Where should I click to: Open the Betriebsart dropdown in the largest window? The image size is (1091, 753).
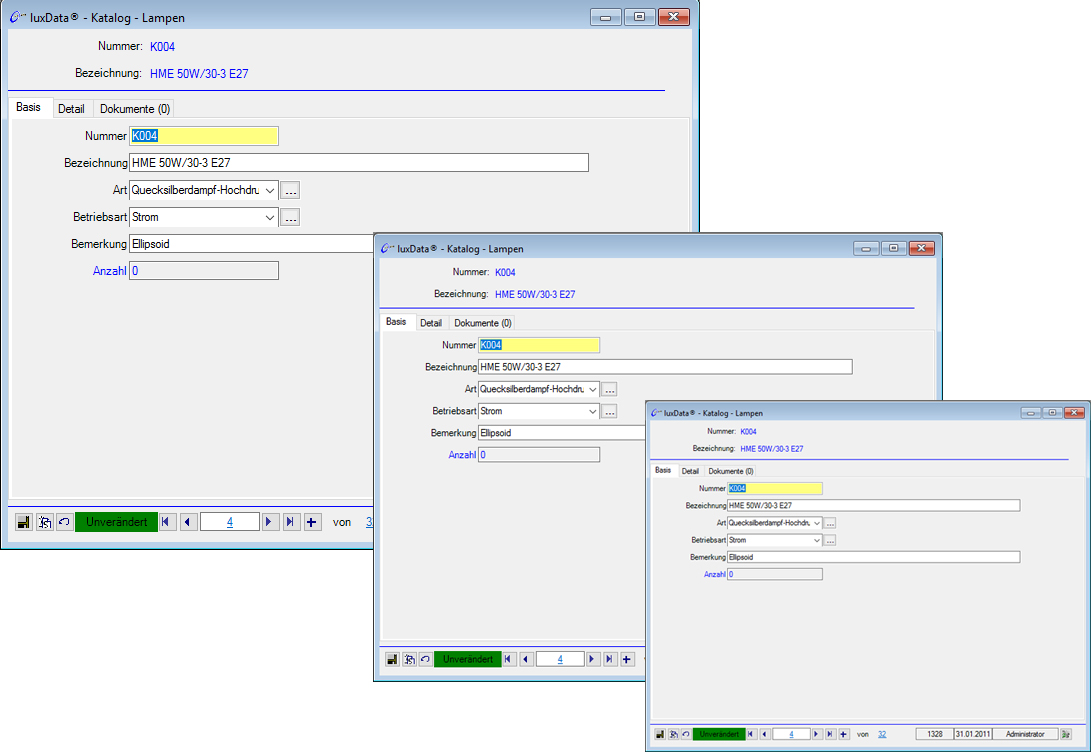269,217
